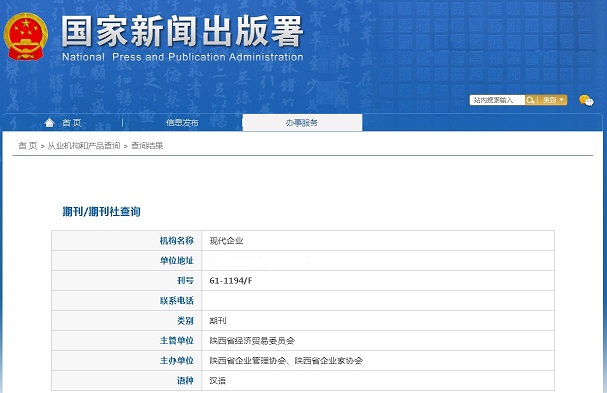Select the 办事服务 navigation tab

[x=302, y=123]
